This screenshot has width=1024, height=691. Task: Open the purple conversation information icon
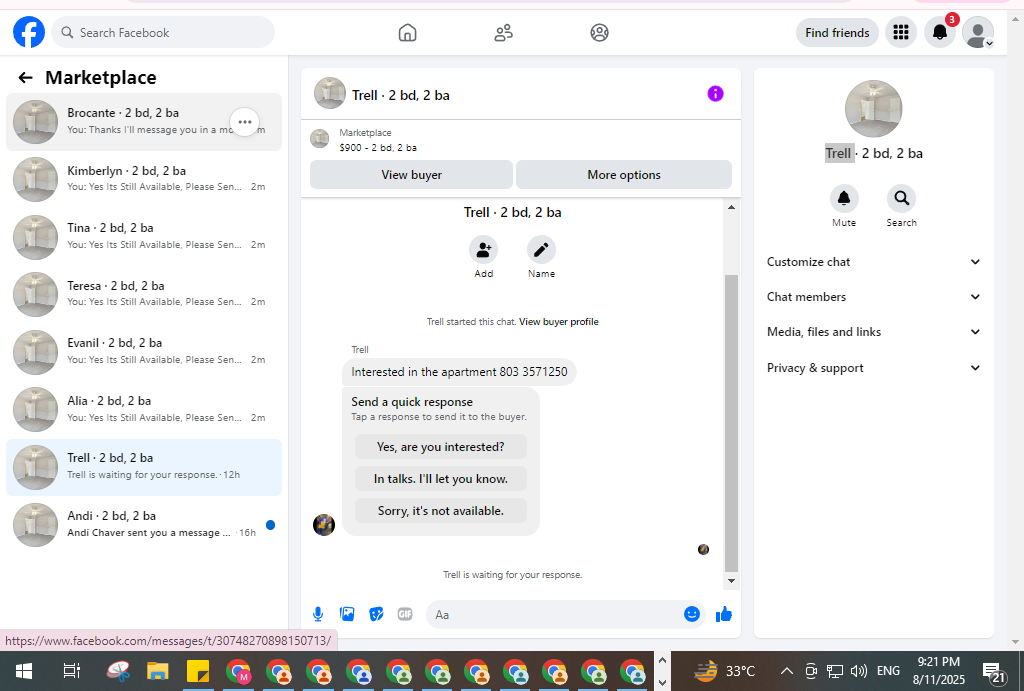716,94
